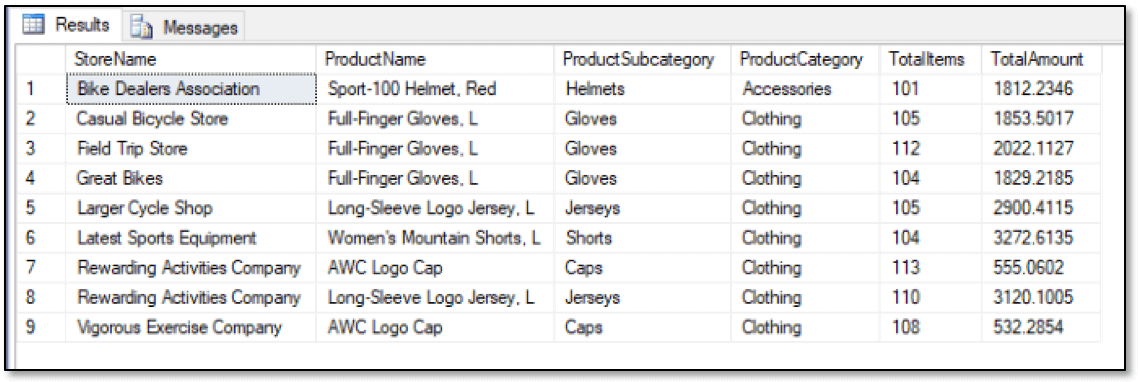Select the TotalAmount column header
The height and width of the screenshot is (382, 1138).
[x=1041, y=60]
